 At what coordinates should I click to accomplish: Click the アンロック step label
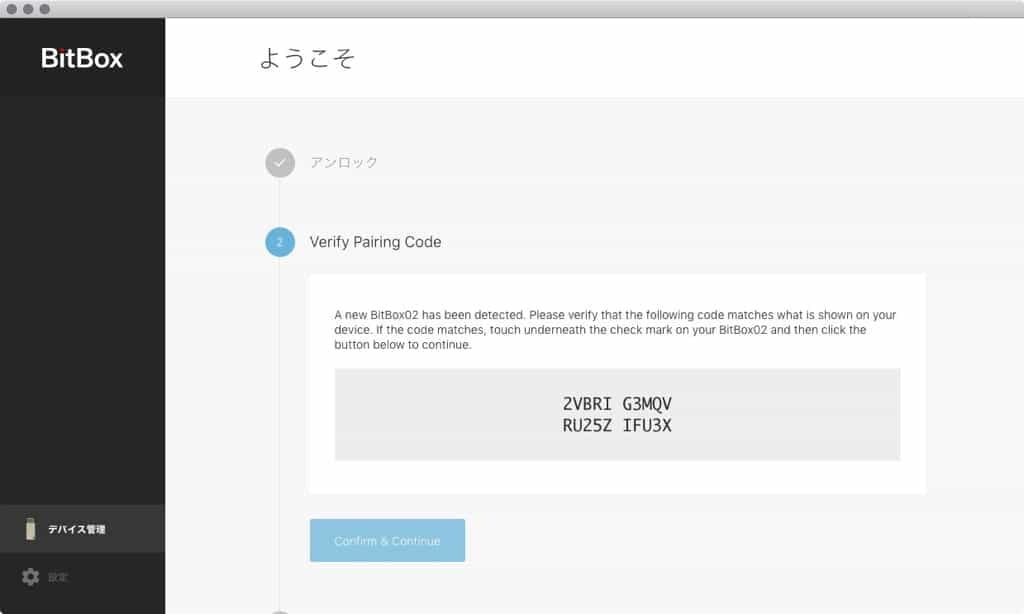point(344,162)
